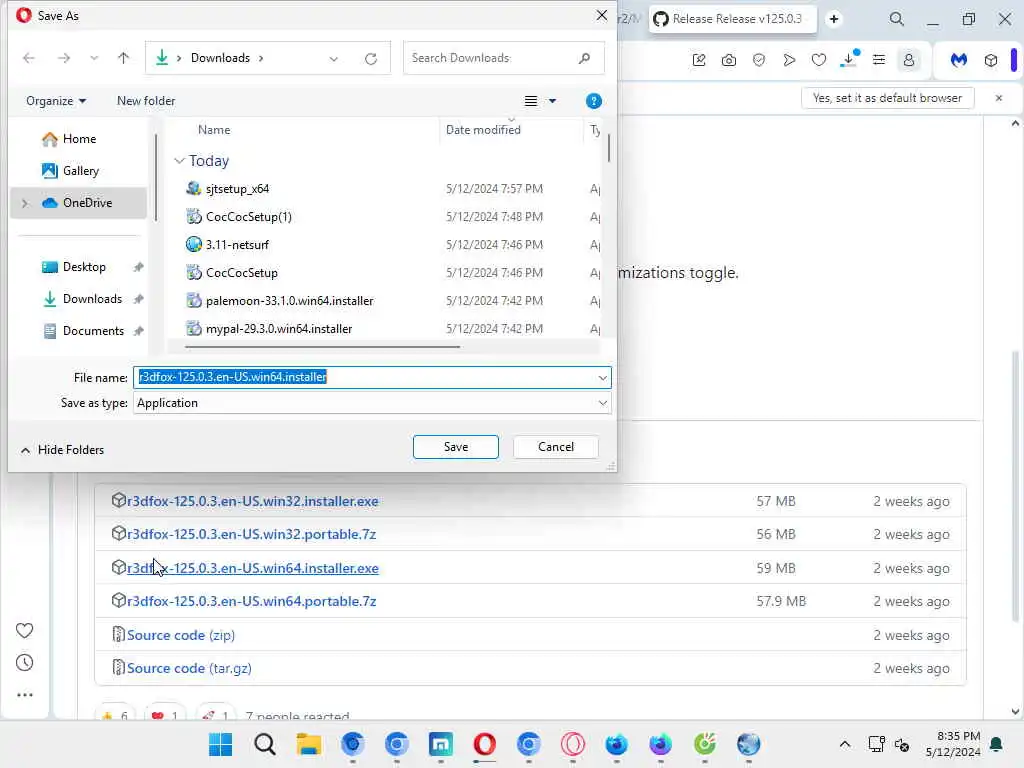Image resolution: width=1024 pixels, height=768 pixels.
Task: Change view layout icon in Save As
Action: point(531,101)
